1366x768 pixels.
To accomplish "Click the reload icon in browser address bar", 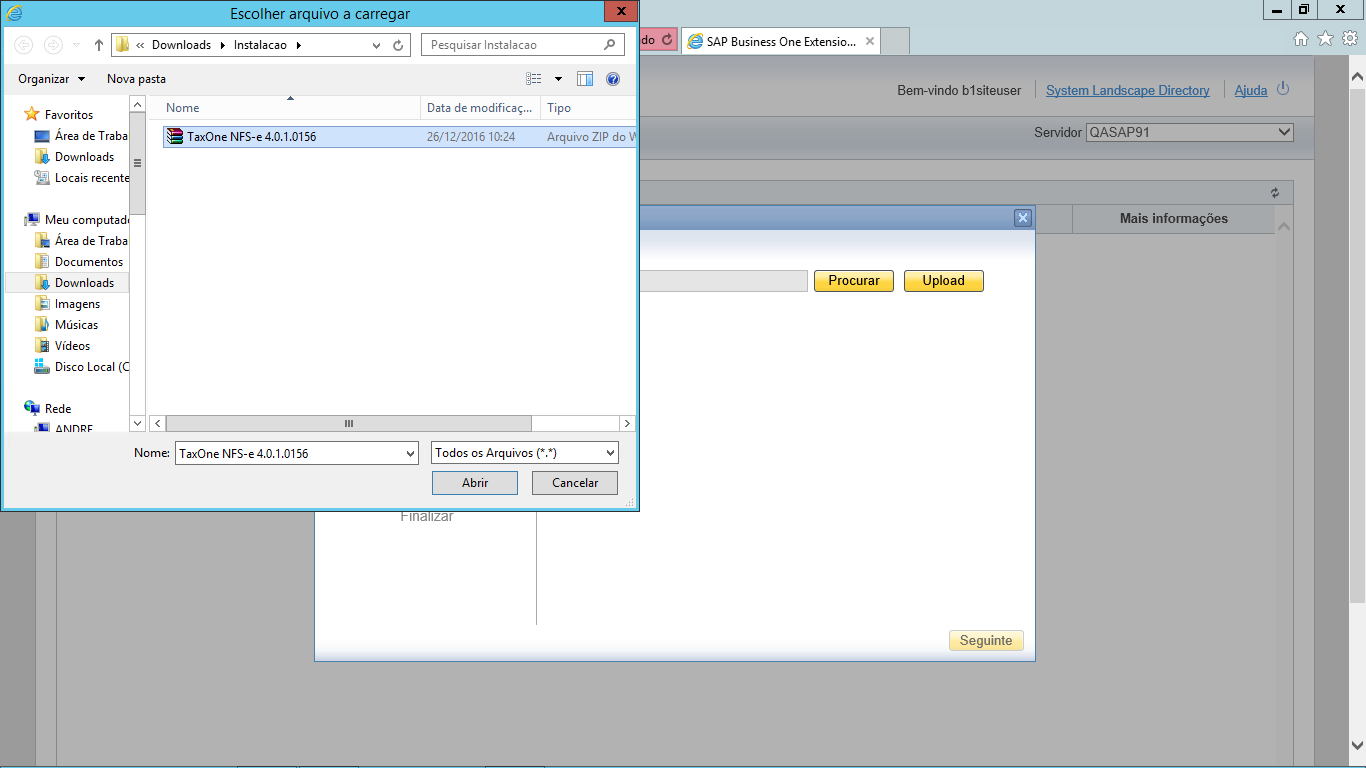I will [x=667, y=40].
